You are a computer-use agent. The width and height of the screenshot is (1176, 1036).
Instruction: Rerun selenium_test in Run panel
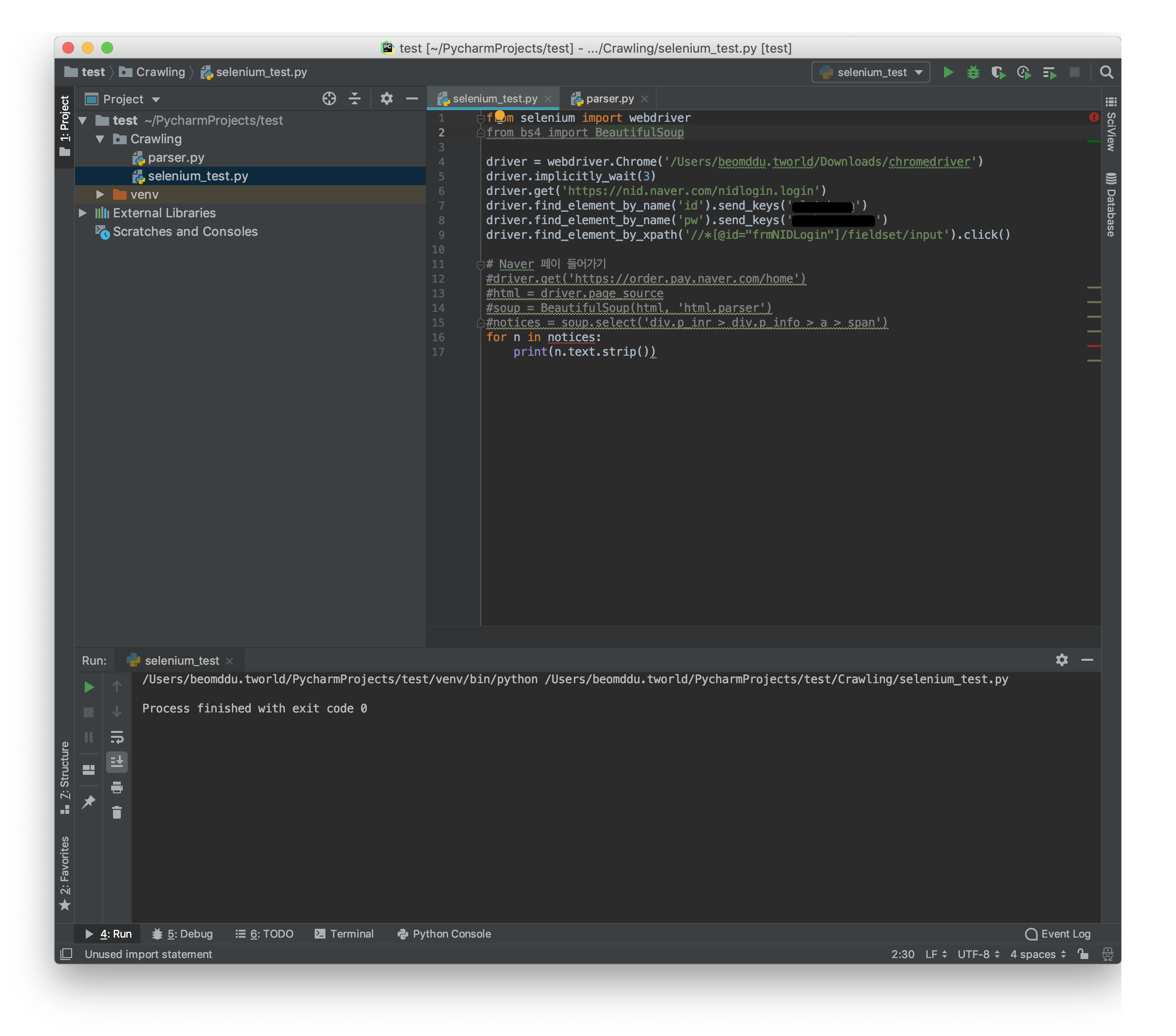(89, 687)
